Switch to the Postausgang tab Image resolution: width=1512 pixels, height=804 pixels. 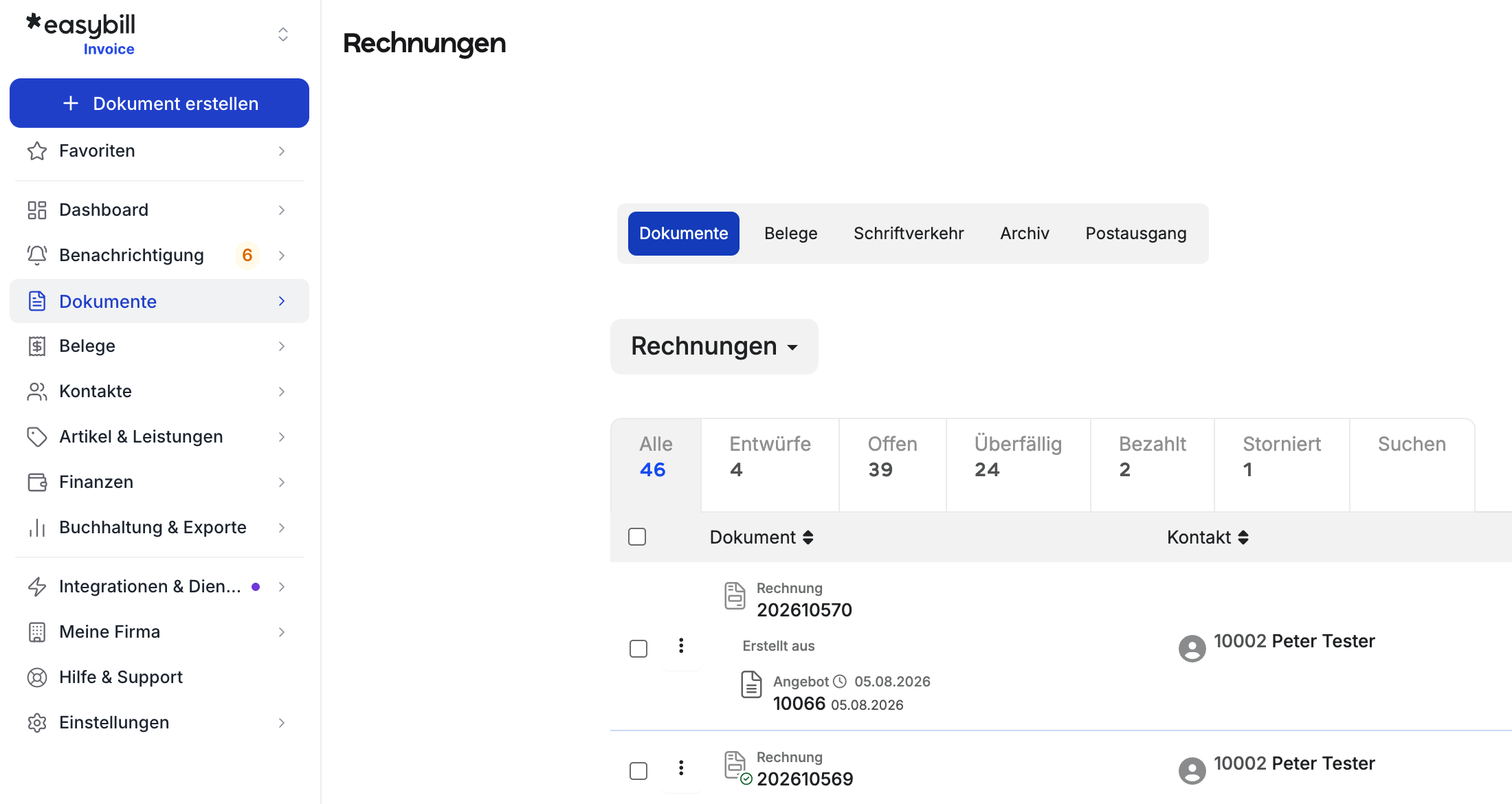point(1136,234)
